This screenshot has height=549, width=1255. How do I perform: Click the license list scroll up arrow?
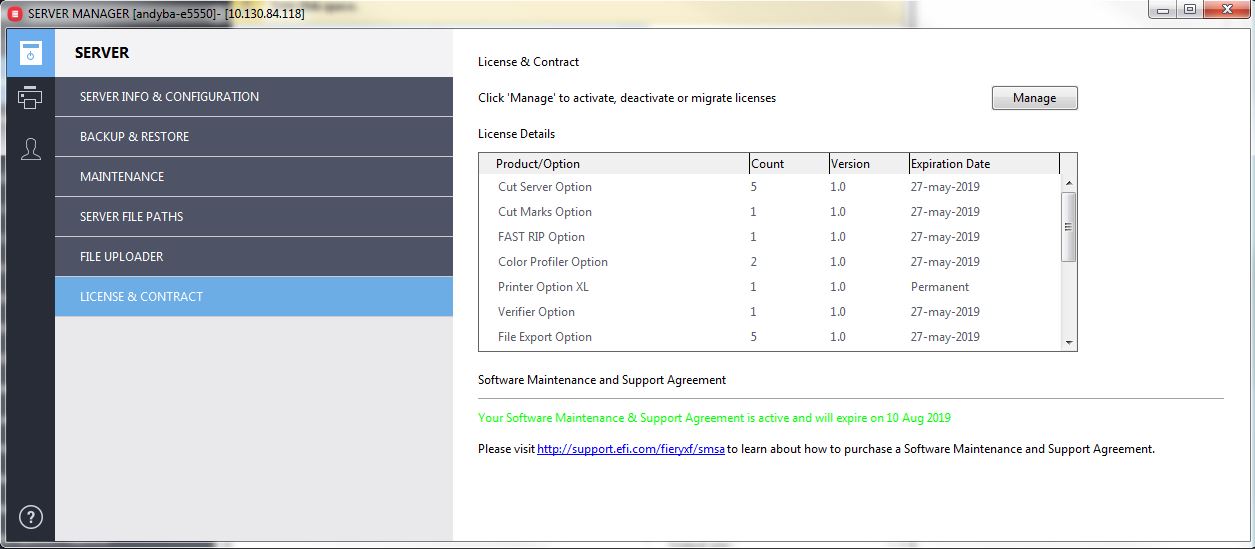tap(1068, 183)
